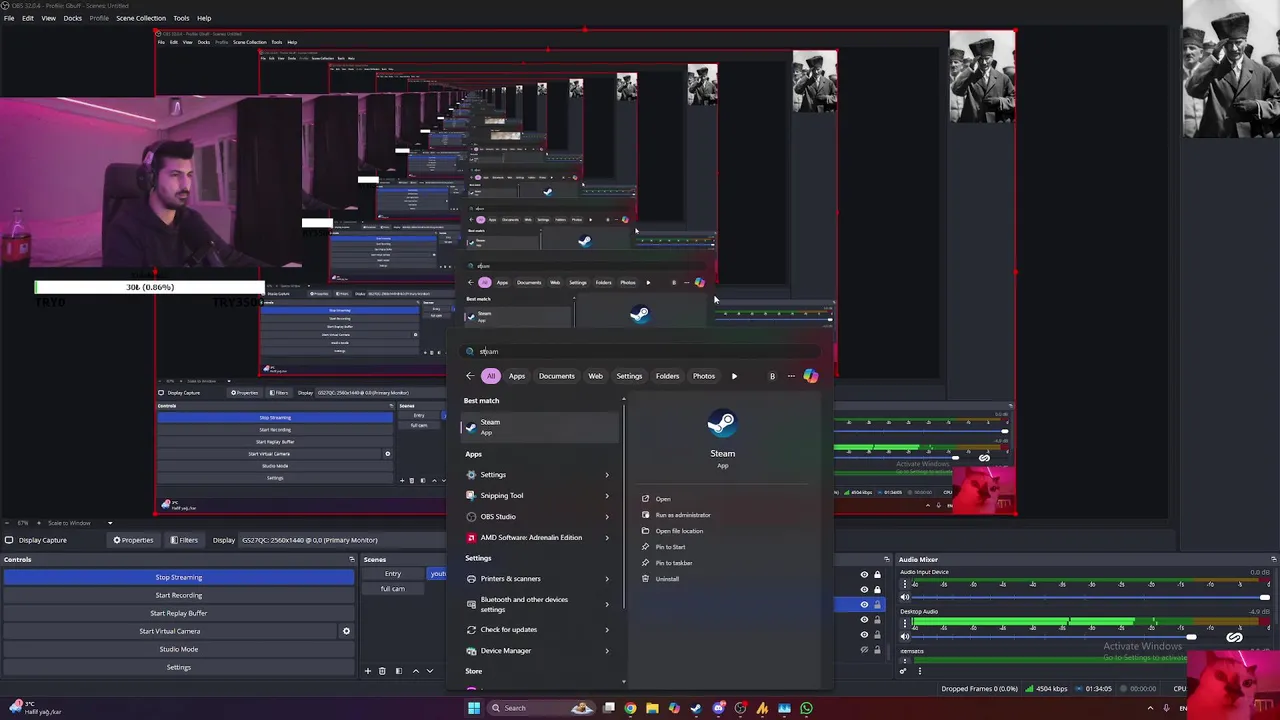This screenshot has width=1280, height=720.
Task: Open the Scale to Window dropdown
Action: (80, 523)
